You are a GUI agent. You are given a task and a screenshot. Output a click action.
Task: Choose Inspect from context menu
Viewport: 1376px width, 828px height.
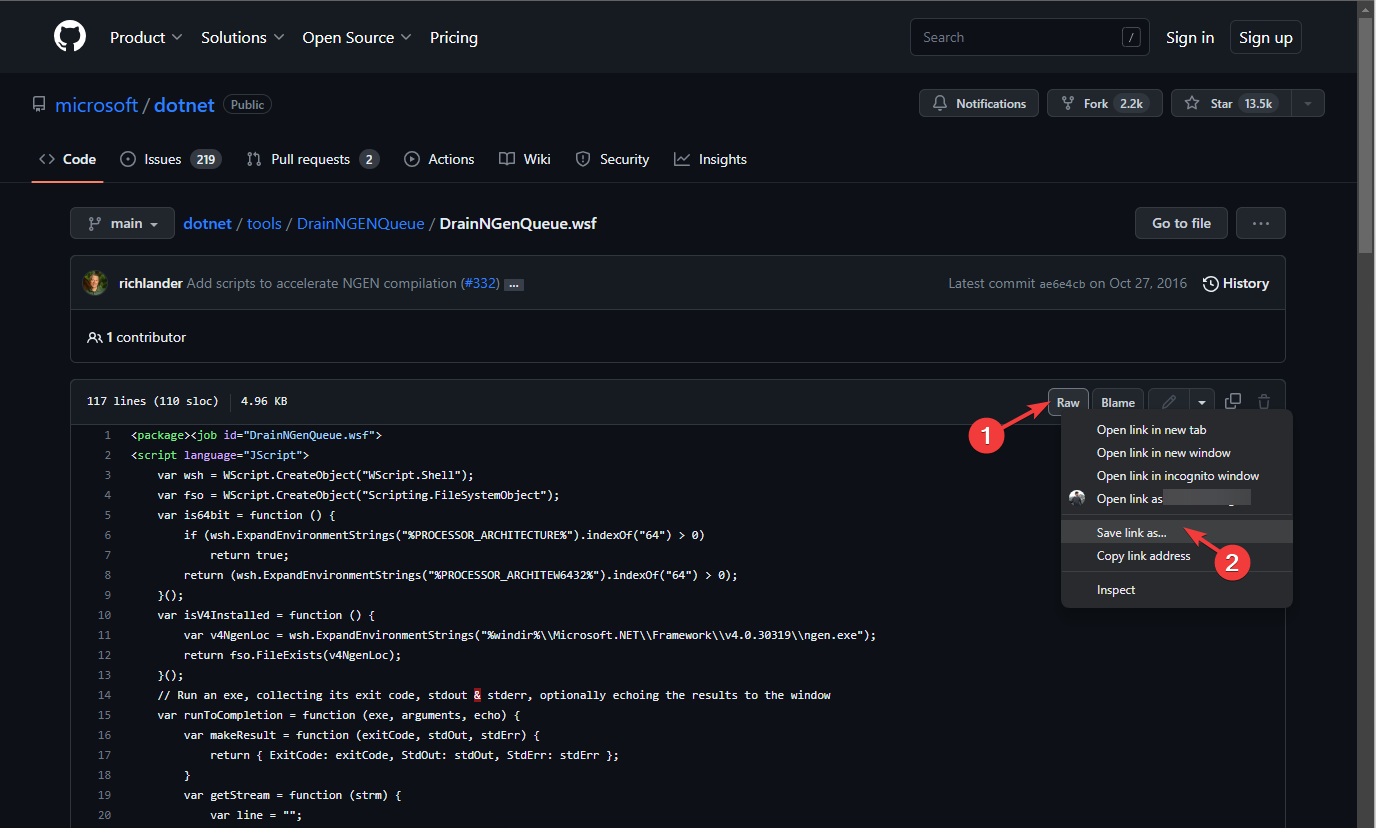[x=1177, y=590]
